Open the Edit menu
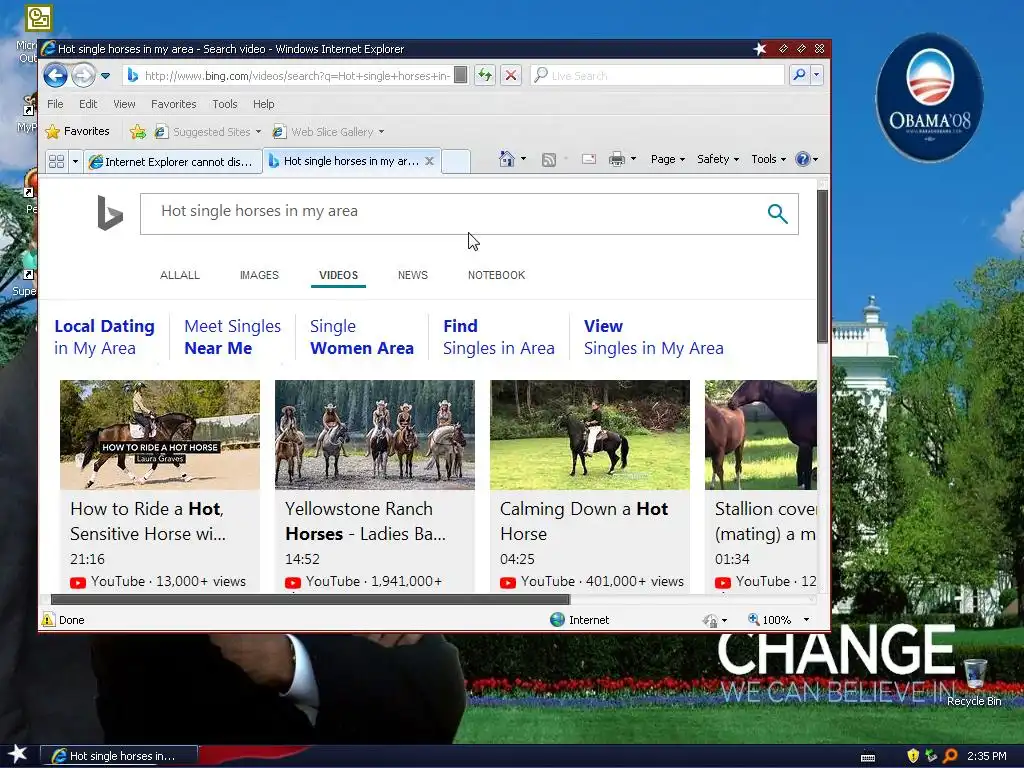Viewport: 1024px width, 768px height. point(88,104)
